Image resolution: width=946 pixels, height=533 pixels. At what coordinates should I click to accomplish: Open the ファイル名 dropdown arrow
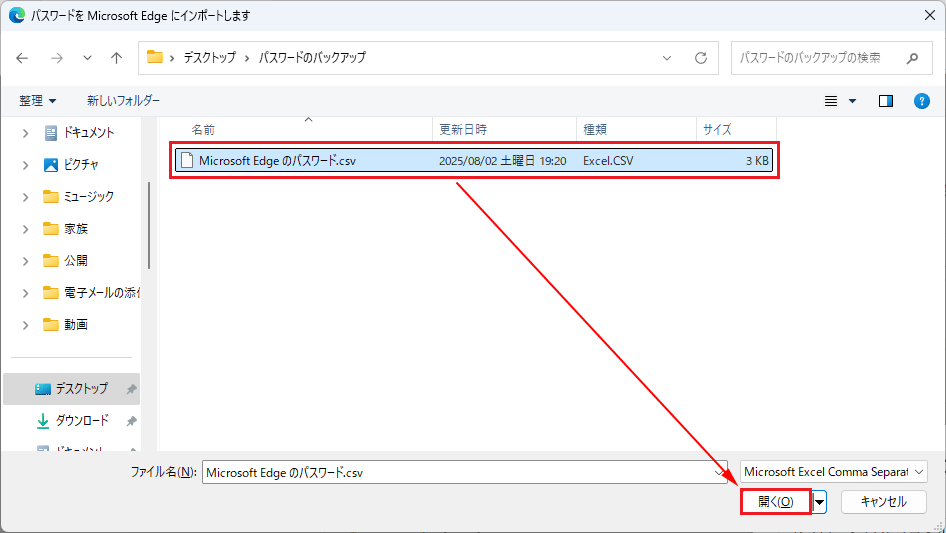tap(719, 473)
